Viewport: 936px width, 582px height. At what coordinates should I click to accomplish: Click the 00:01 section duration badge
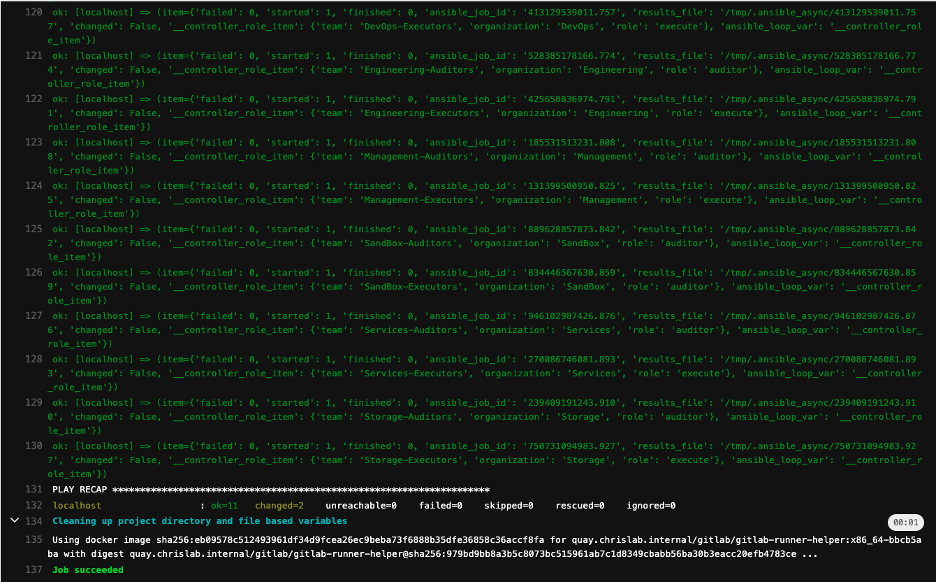[x=906, y=522]
